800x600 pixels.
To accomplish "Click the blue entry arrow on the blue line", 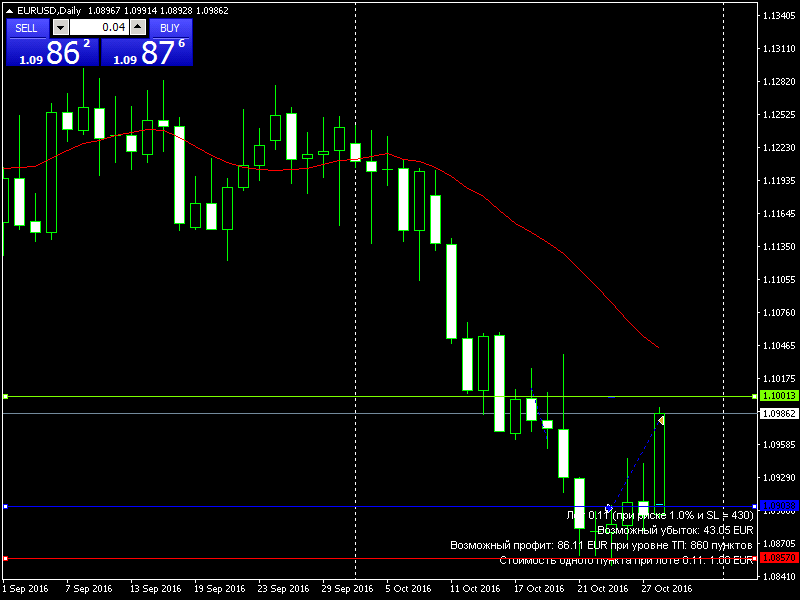I will (609, 508).
